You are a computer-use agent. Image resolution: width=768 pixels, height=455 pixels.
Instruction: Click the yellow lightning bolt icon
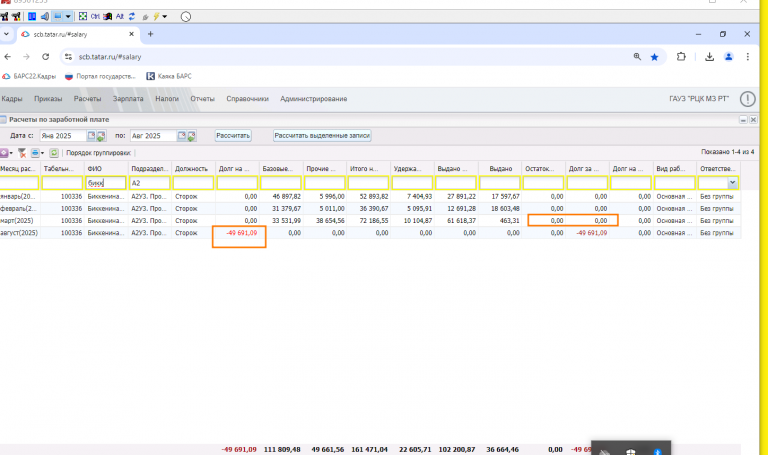156,17
